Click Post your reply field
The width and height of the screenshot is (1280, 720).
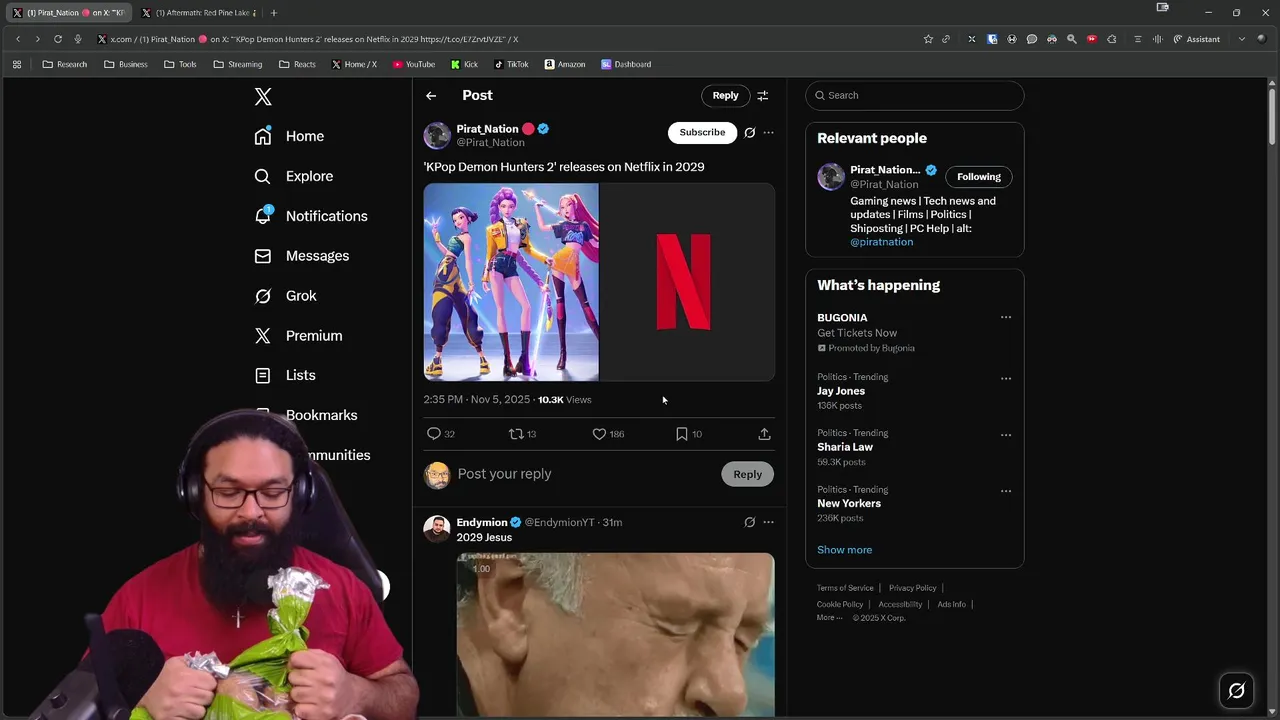coord(585,474)
